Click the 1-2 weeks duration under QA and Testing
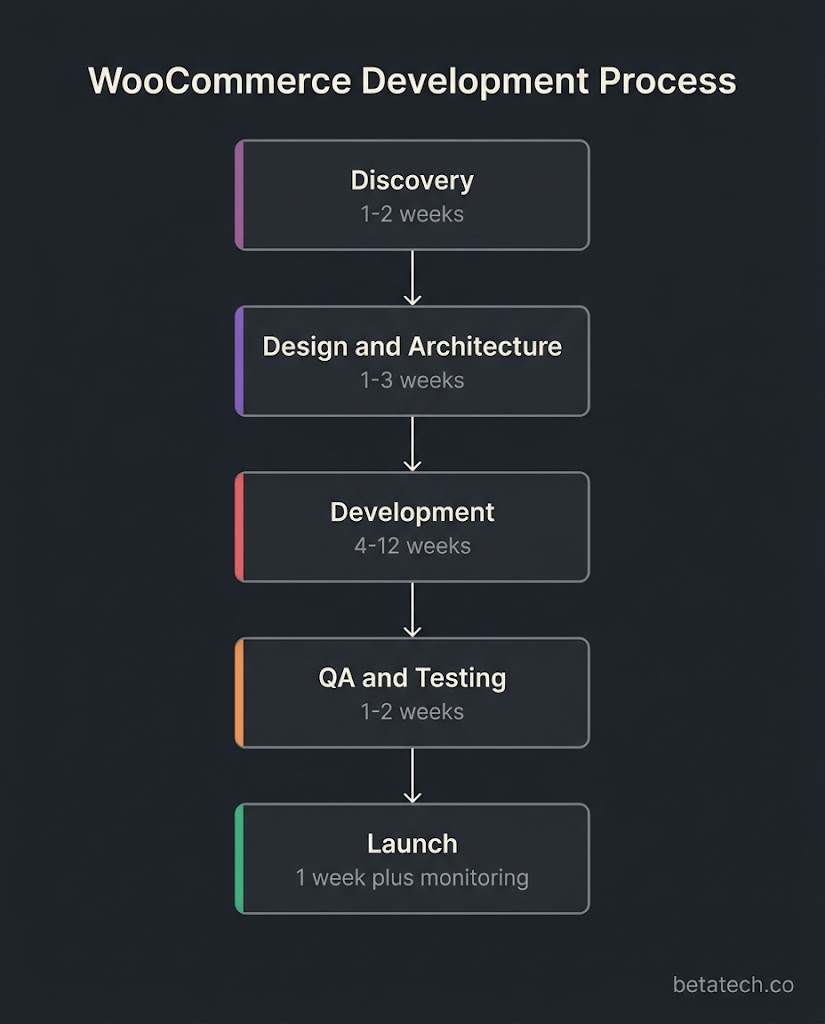The height and width of the screenshot is (1024, 825). point(412,712)
